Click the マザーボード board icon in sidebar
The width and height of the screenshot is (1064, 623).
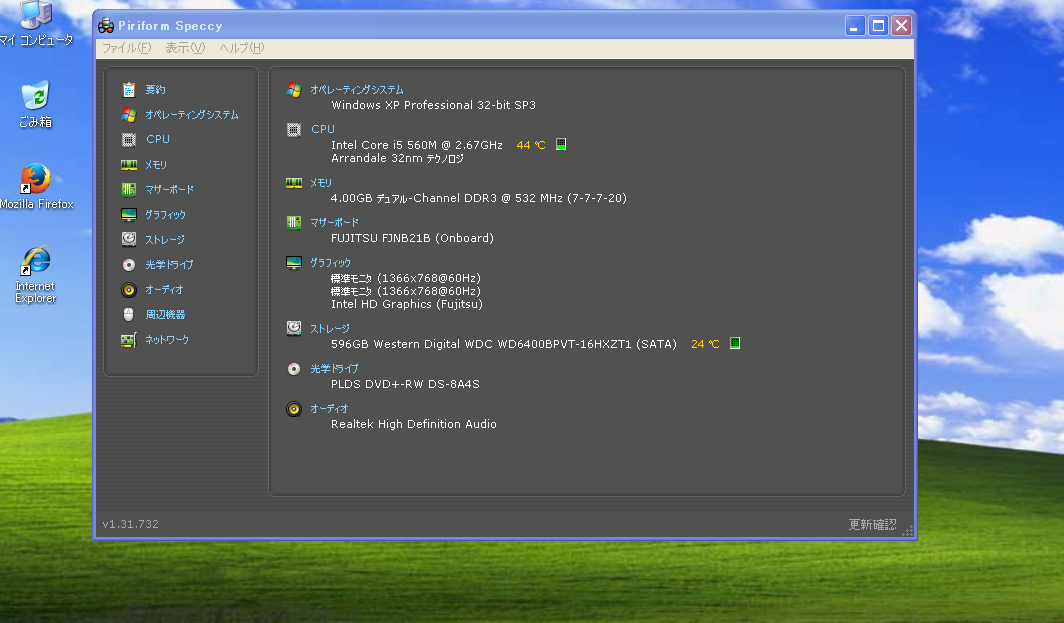[129, 189]
